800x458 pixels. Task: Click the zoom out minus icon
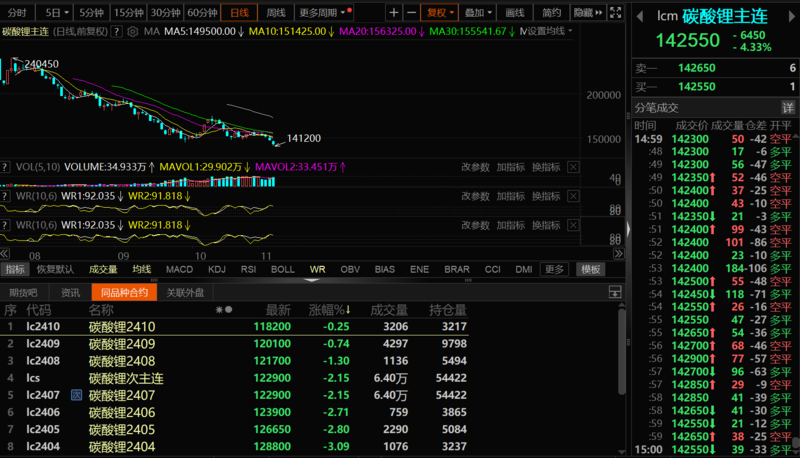[414, 13]
